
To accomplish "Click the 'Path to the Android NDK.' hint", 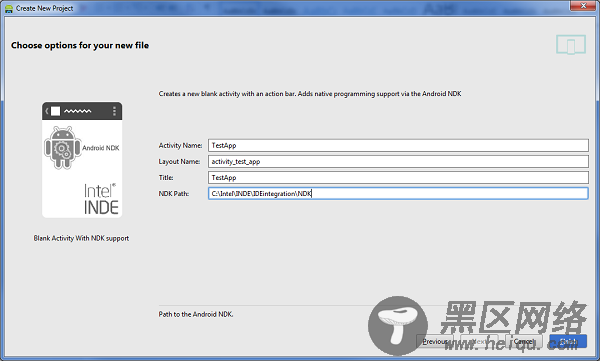I will (196, 314).
